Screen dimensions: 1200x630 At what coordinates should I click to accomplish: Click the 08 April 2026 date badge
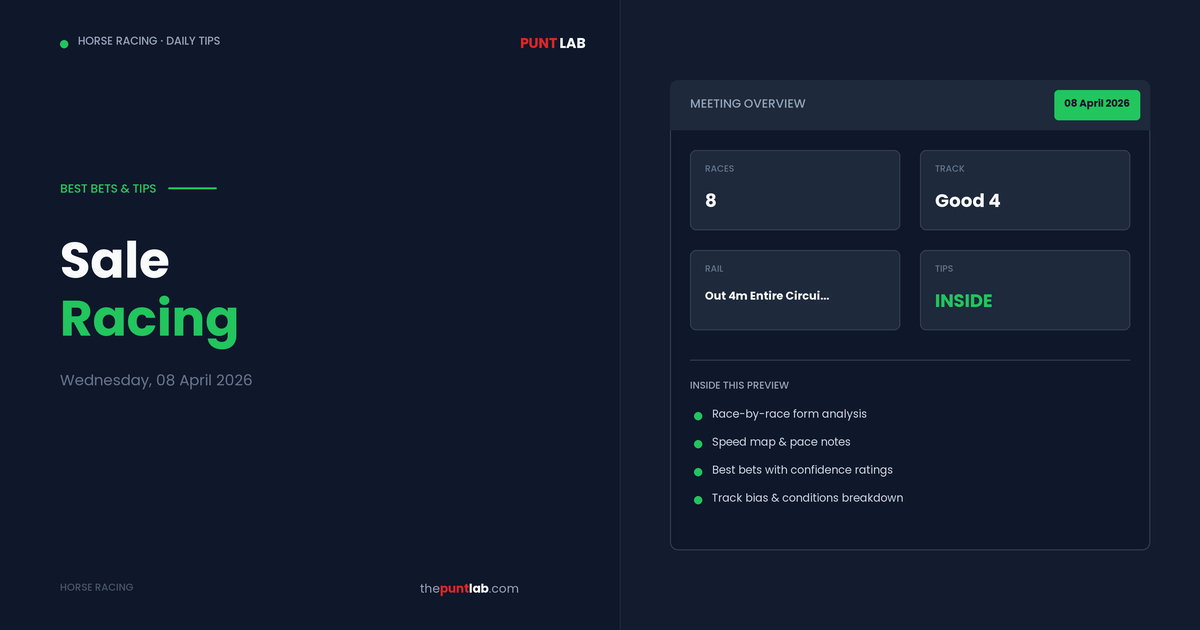[1096, 104]
